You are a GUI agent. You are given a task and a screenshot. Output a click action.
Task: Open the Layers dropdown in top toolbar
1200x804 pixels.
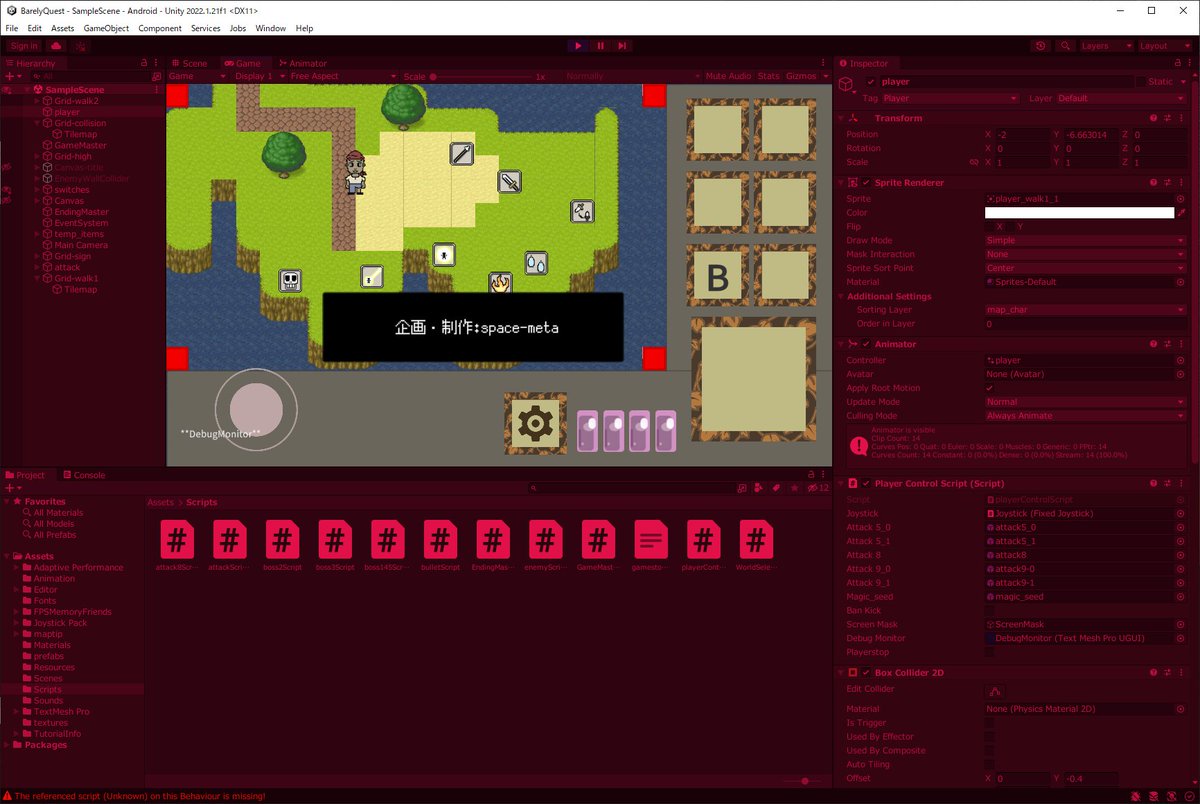coord(1105,46)
